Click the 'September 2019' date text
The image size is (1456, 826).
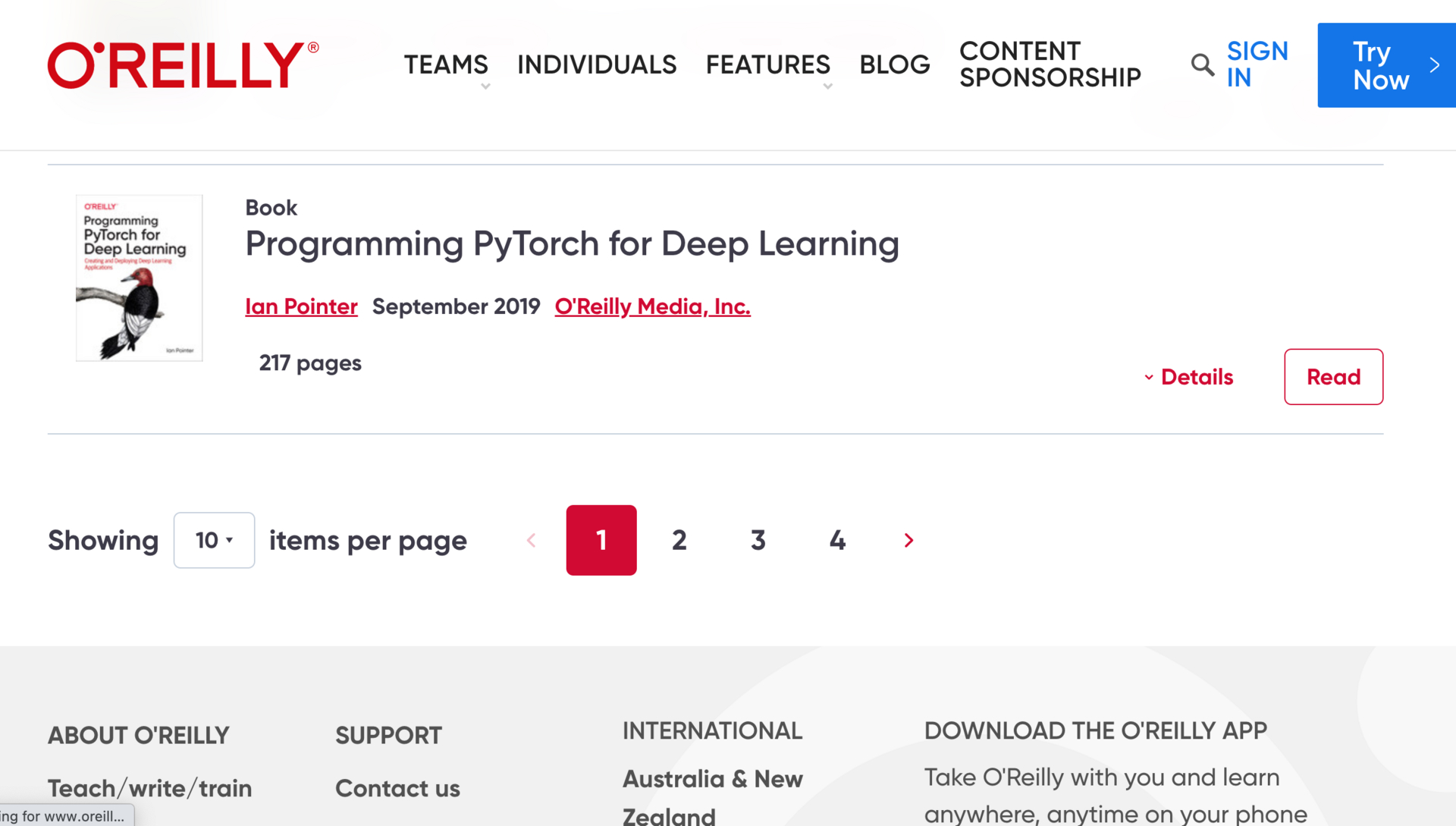[x=456, y=306]
